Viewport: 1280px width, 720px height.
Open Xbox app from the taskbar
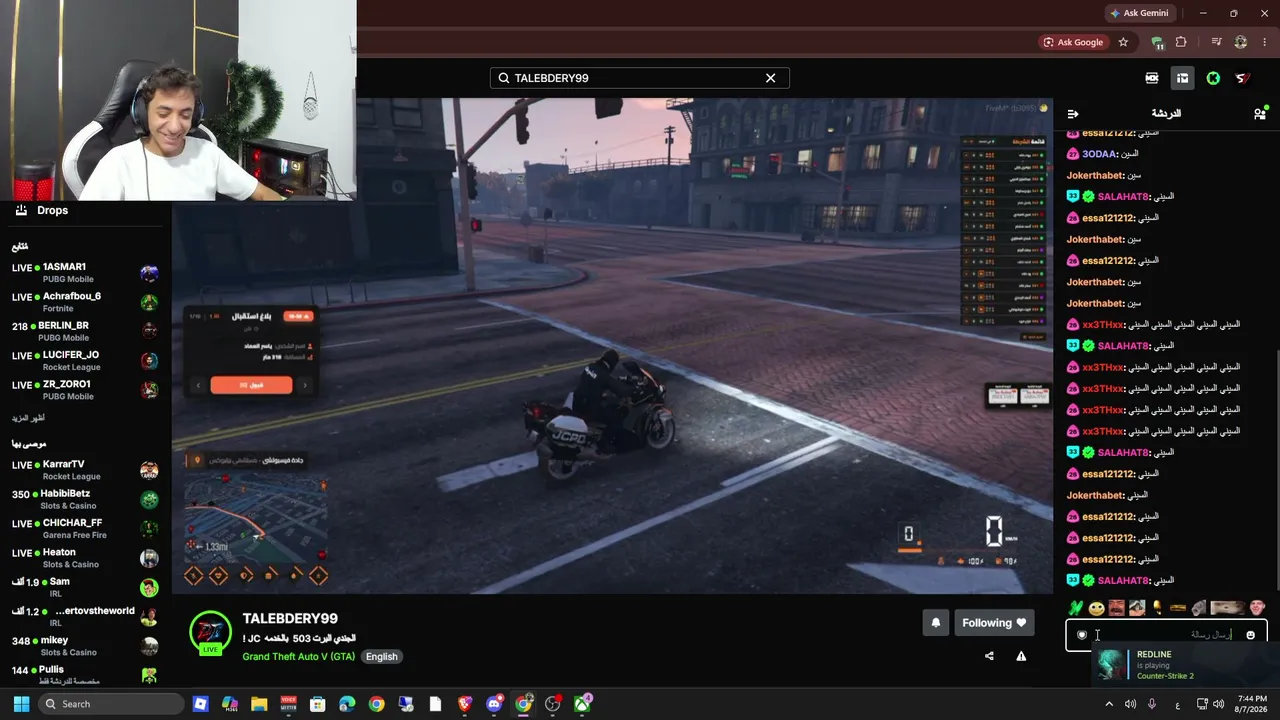click(582, 704)
